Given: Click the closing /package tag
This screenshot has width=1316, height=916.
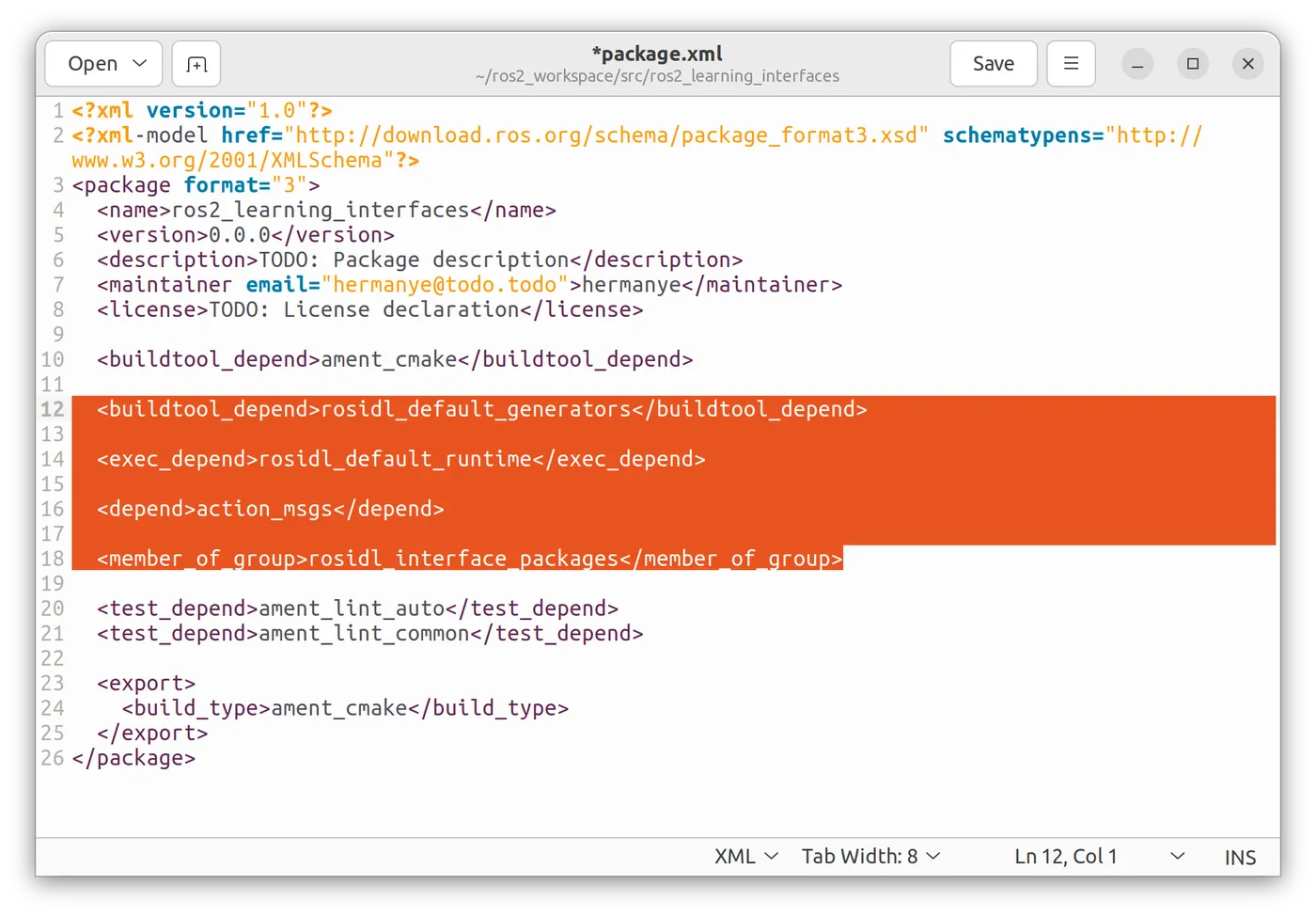Looking at the screenshot, I should [x=133, y=758].
